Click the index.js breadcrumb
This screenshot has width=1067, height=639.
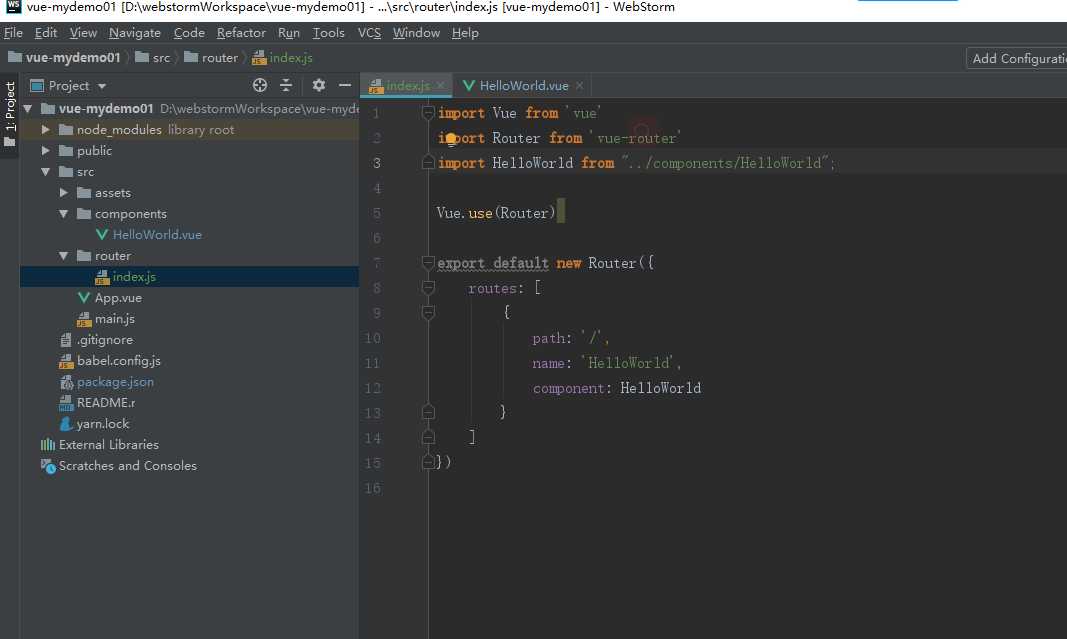tap(282, 58)
